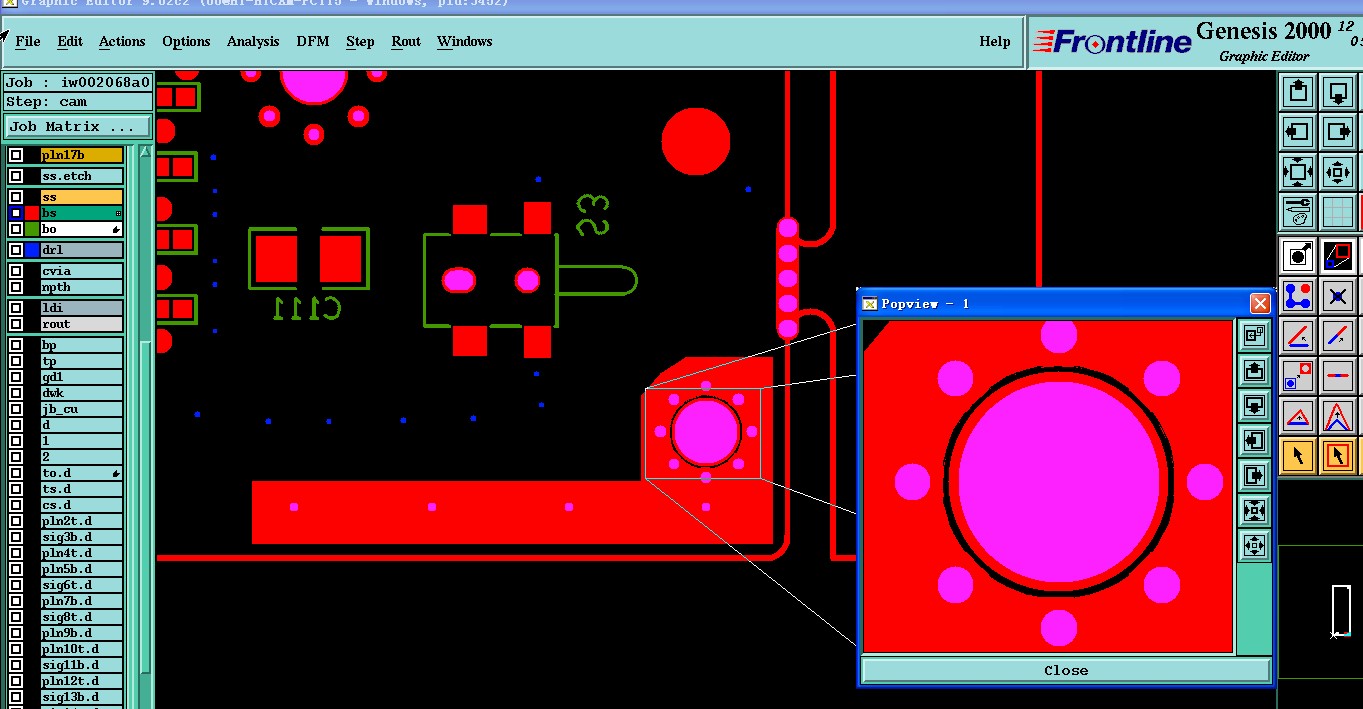Click the pan left icon in main toolbar

tap(1298, 132)
